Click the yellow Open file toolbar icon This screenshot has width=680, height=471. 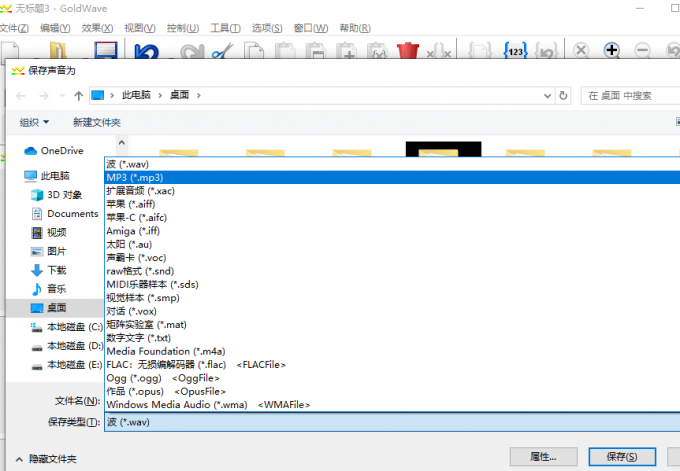tap(58, 50)
